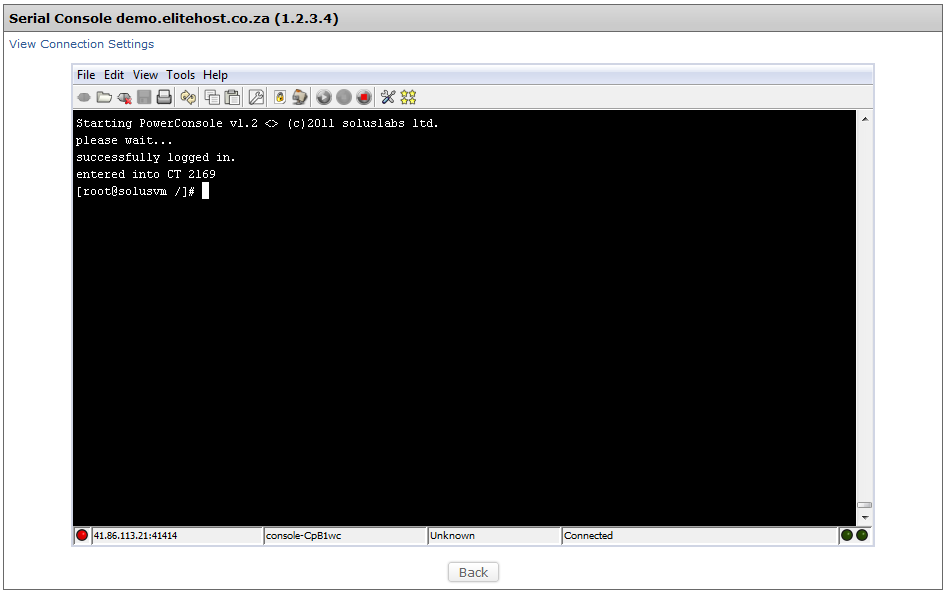950x594 pixels.
Task: Click the terminal scrollbar thumb
Action: (x=865, y=505)
